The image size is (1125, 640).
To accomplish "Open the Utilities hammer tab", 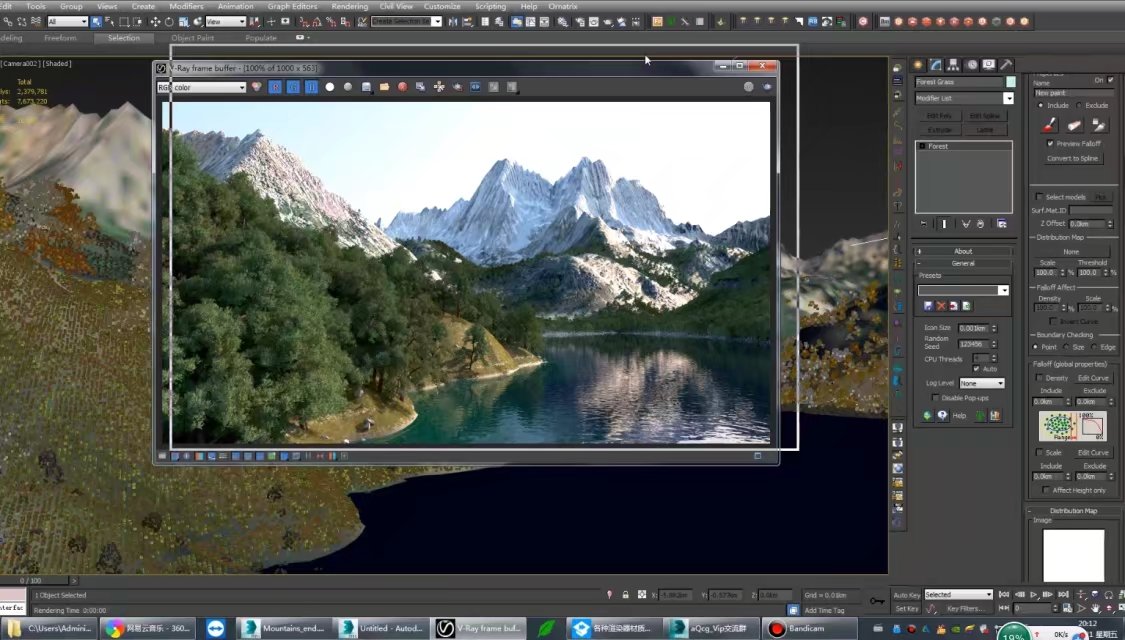I will tap(1006, 65).
